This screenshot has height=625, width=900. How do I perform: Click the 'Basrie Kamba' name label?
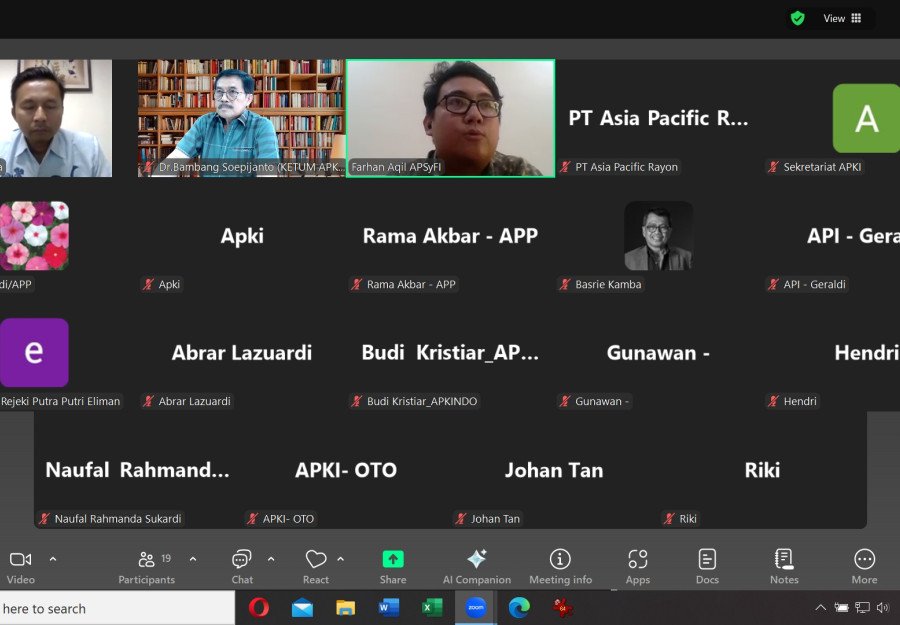tap(608, 284)
